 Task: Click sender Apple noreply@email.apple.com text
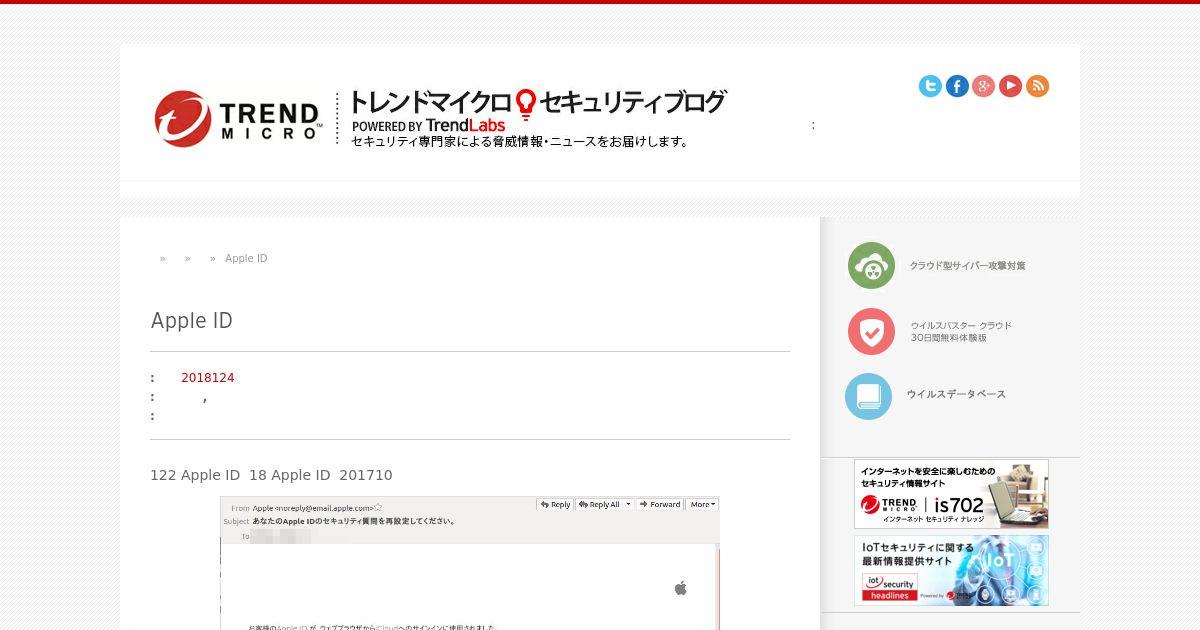(x=313, y=508)
